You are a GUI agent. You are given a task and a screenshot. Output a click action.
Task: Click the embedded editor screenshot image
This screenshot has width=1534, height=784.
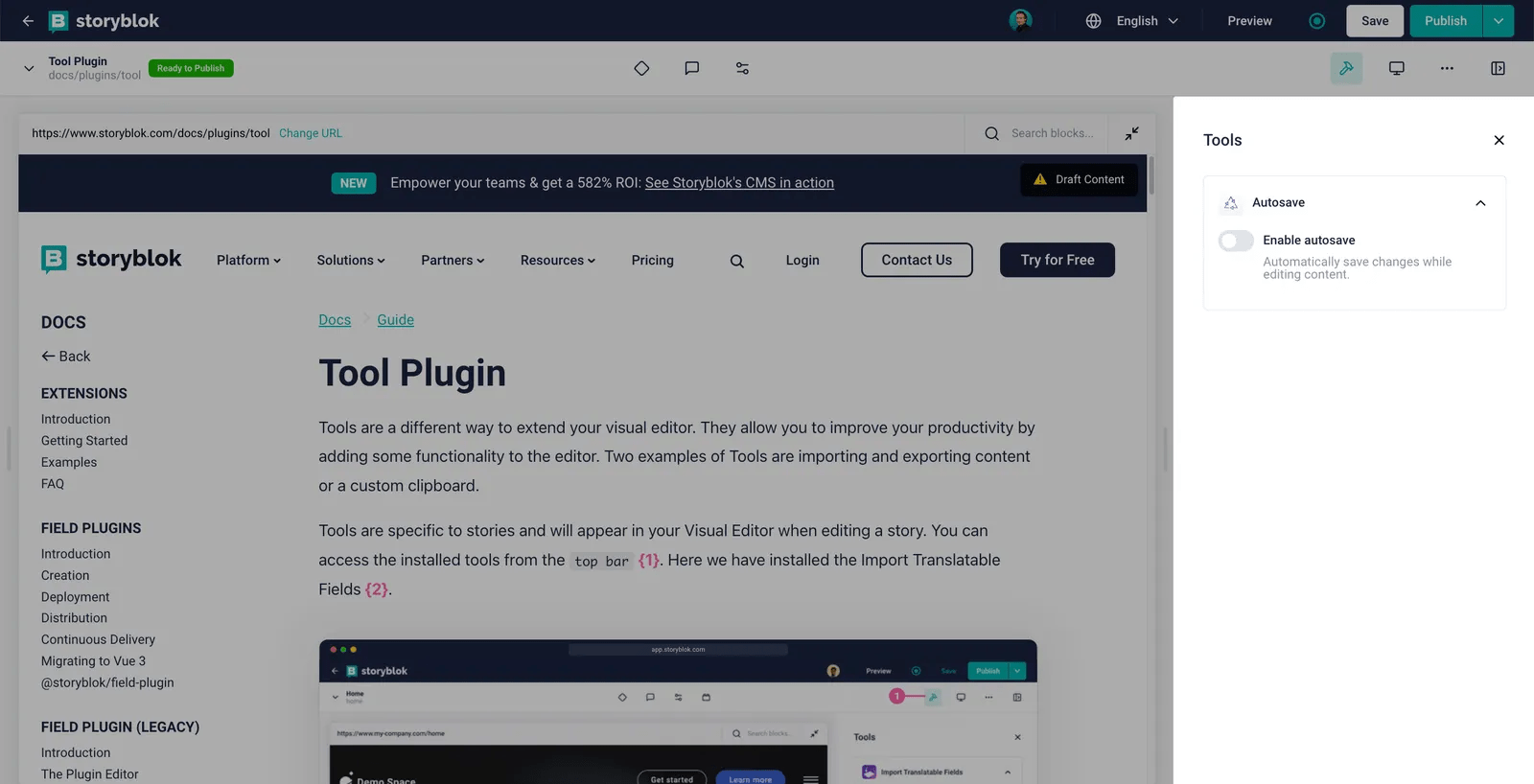point(678,712)
